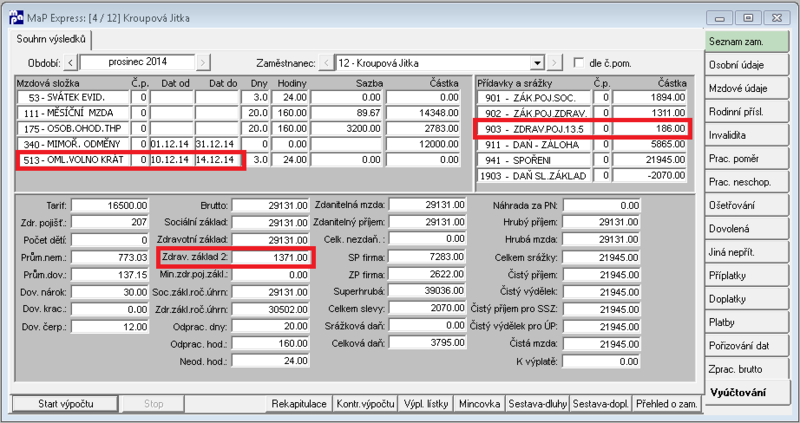Click the period field 'prosinec 2014'
The image size is (800, 423).
tap(138, 63)
